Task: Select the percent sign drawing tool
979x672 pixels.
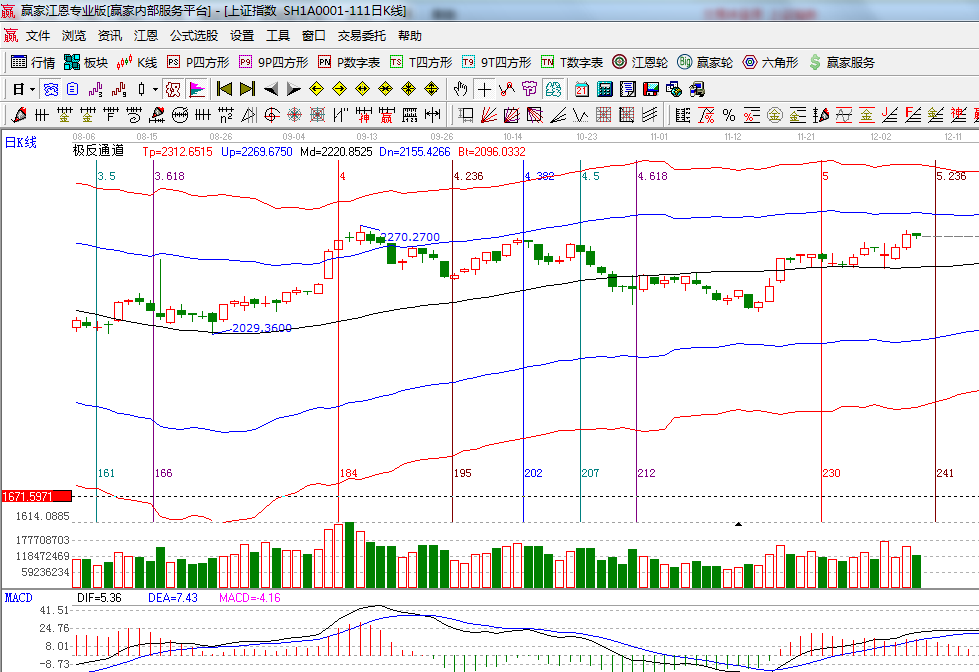Action: pos(728,115)
